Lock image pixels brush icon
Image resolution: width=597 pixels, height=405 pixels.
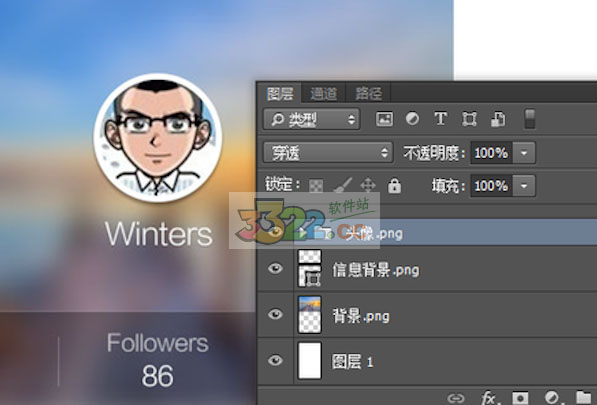[342, 185]
